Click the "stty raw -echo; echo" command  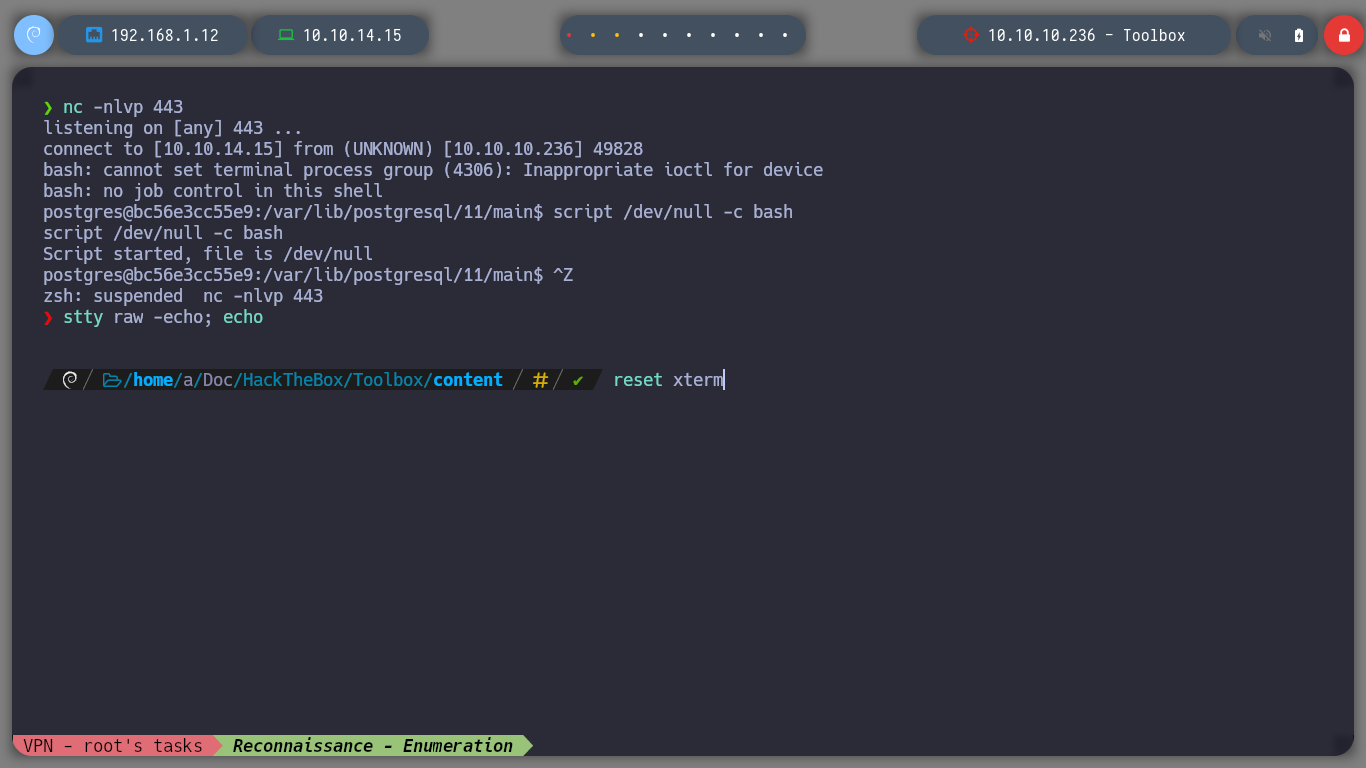click(163, 317)
